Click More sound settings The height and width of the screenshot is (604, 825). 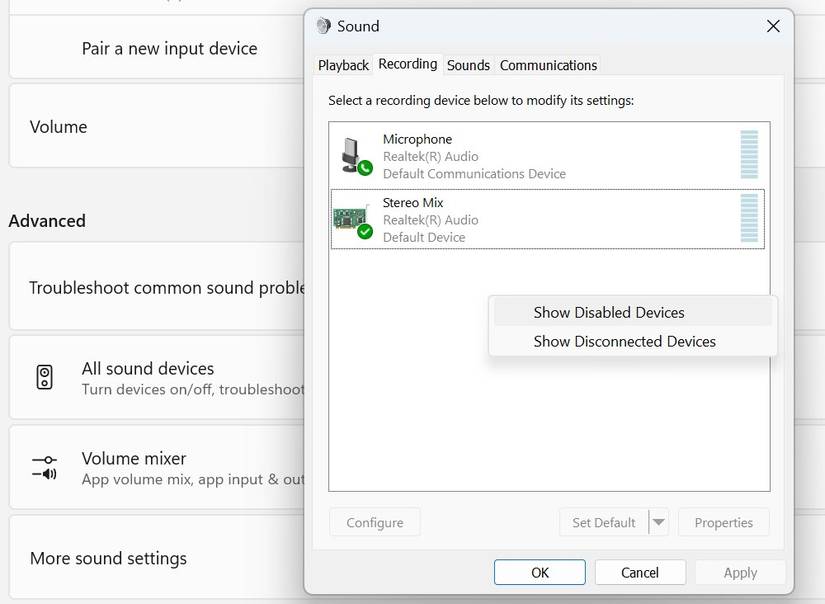[x=108, y=558]
